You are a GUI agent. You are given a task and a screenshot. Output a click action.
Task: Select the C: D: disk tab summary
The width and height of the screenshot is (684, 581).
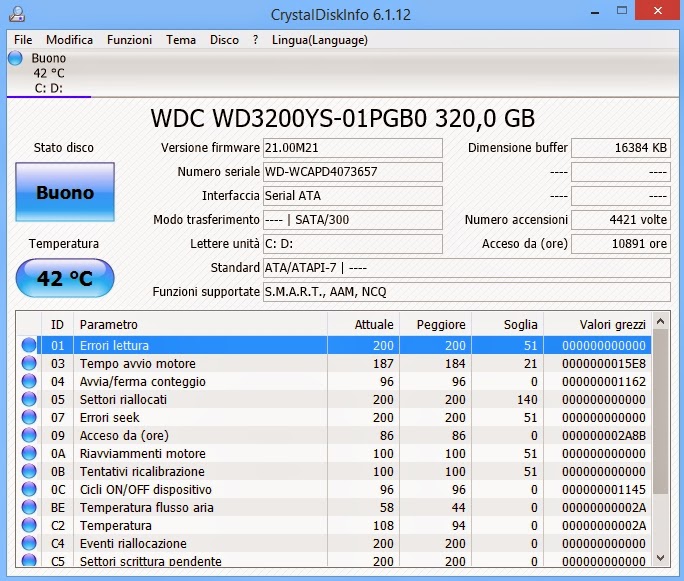point(49,73)
